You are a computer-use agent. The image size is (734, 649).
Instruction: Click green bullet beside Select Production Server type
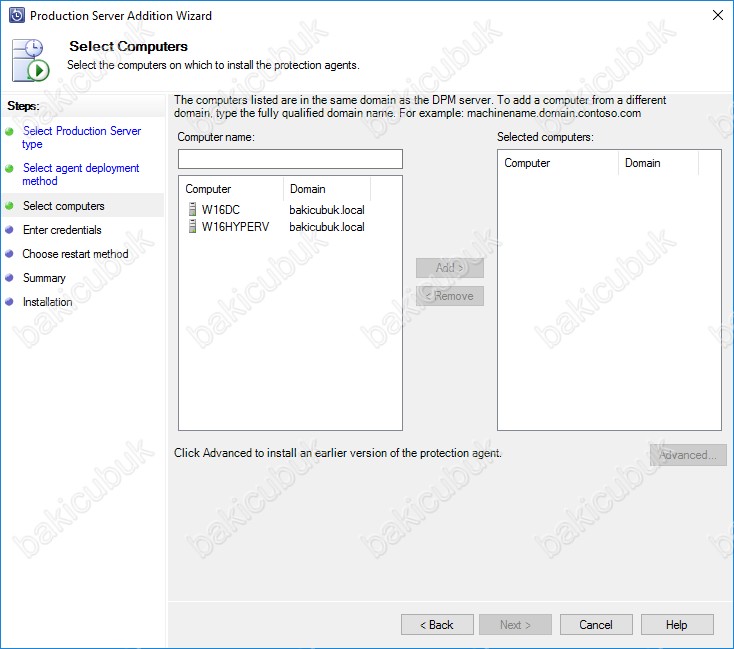(x=9, y=132)
